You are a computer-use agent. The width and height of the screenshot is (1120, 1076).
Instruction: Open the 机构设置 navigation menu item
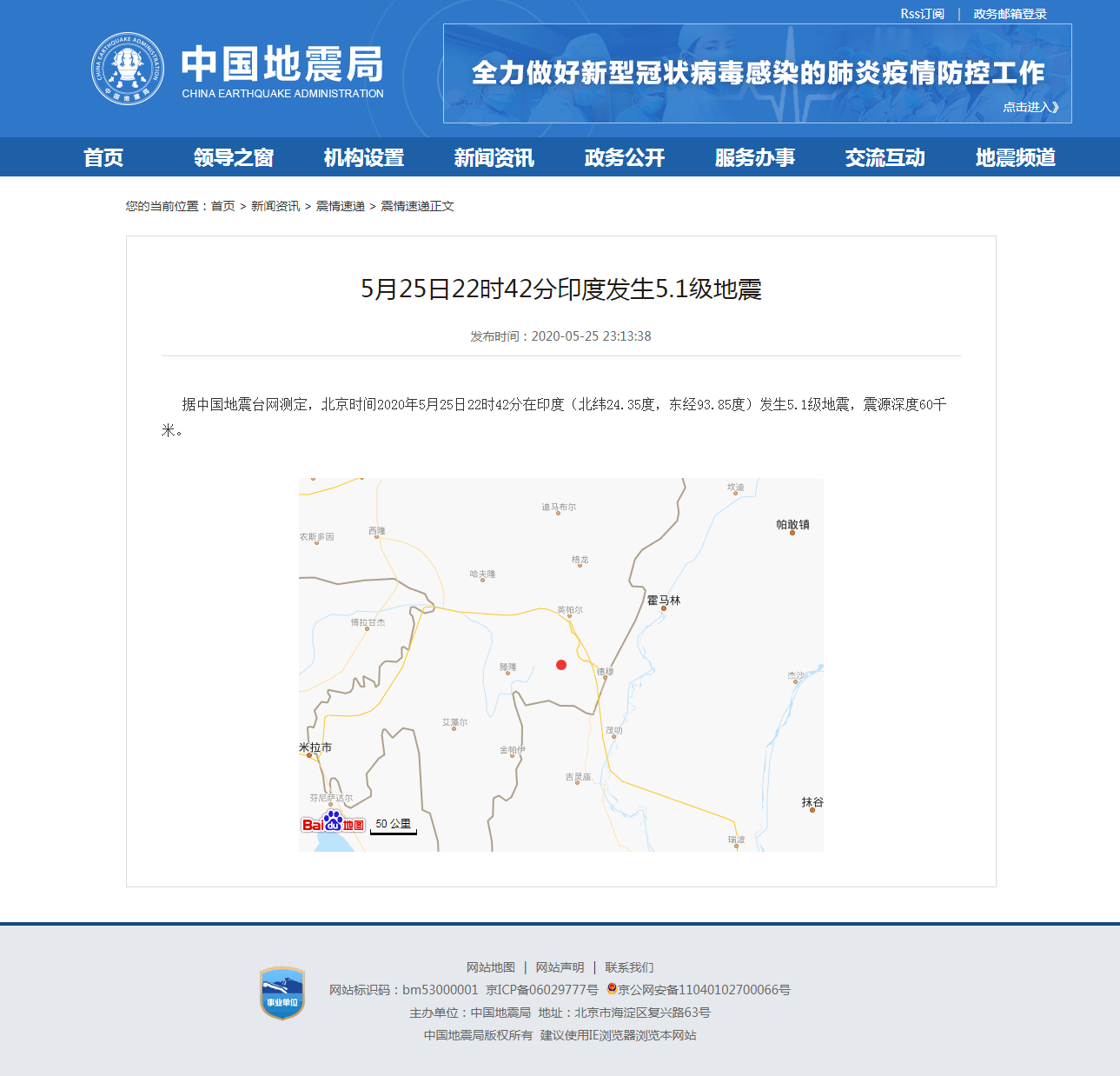[364, 157]
